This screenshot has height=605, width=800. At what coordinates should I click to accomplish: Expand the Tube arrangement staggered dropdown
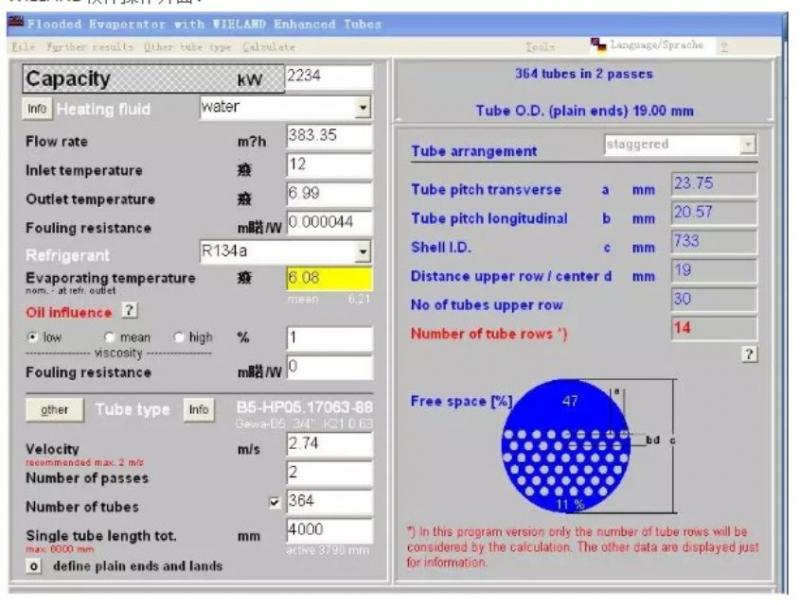click(x=748, y=144)
